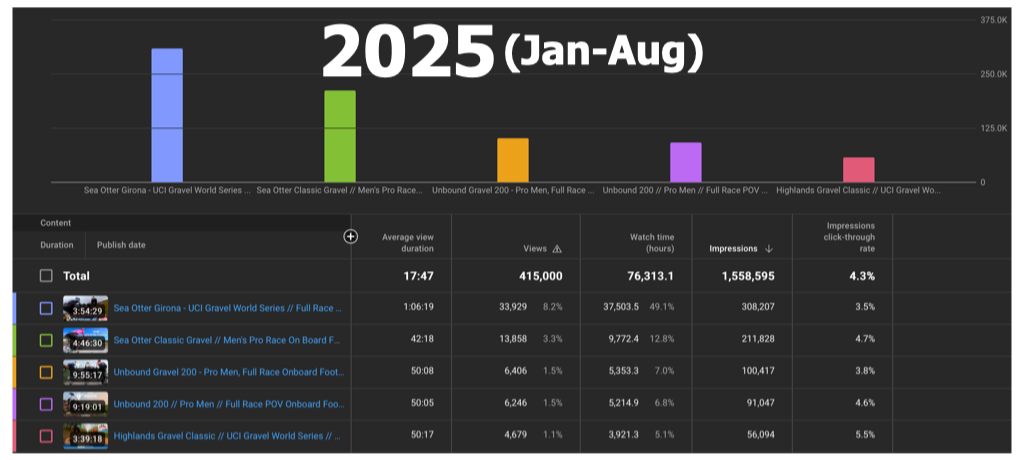Open the Unbound 200 Pro Men POV thumbnail

85,404
